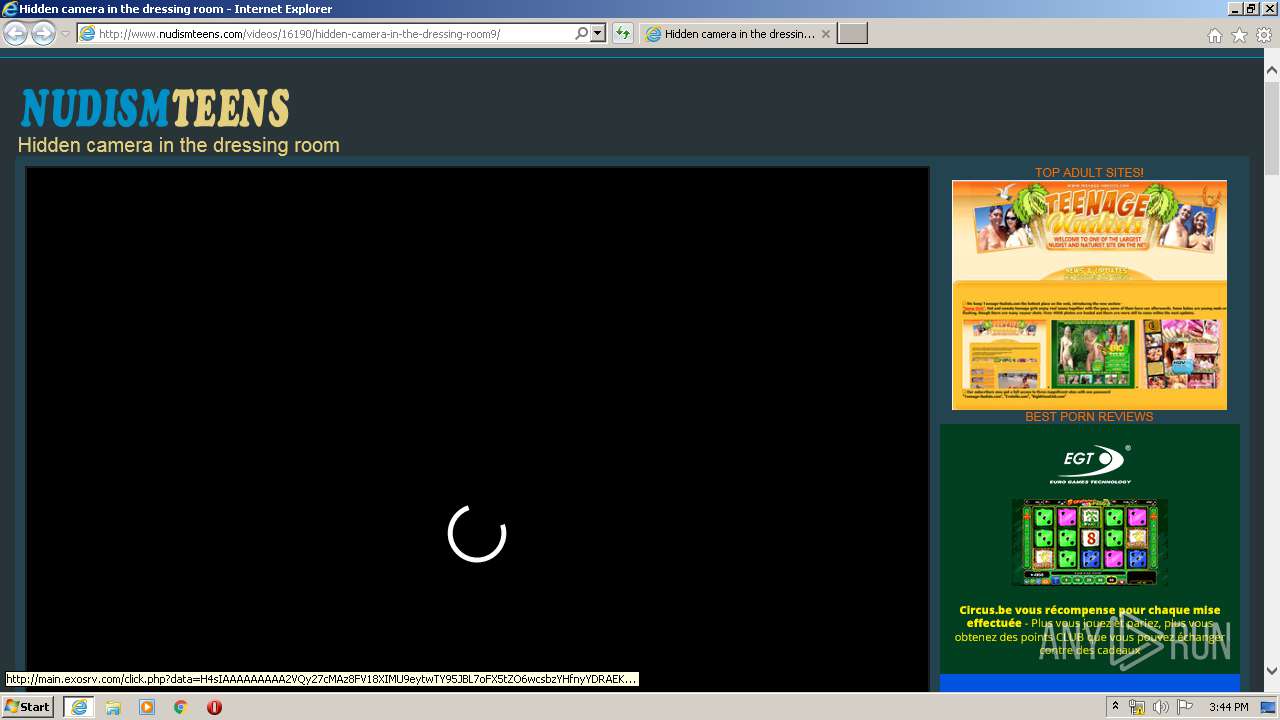
Task: Open a new tab with the blank tab button
Action: [852, 34]
